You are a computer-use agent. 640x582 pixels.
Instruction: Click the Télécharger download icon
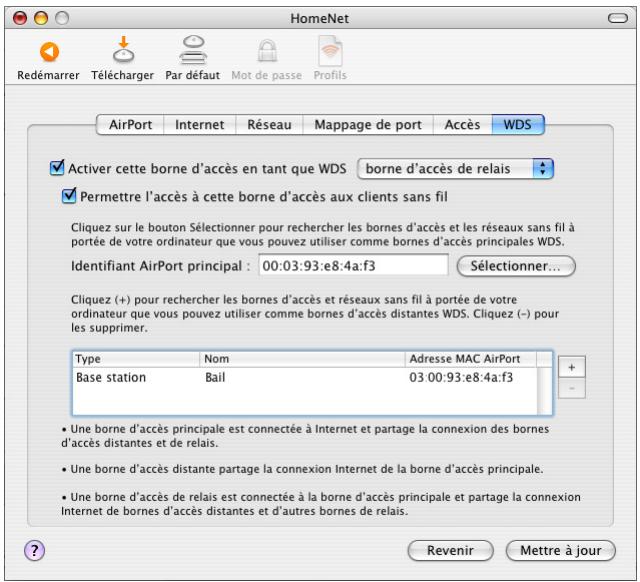click(x=123, y=49)
